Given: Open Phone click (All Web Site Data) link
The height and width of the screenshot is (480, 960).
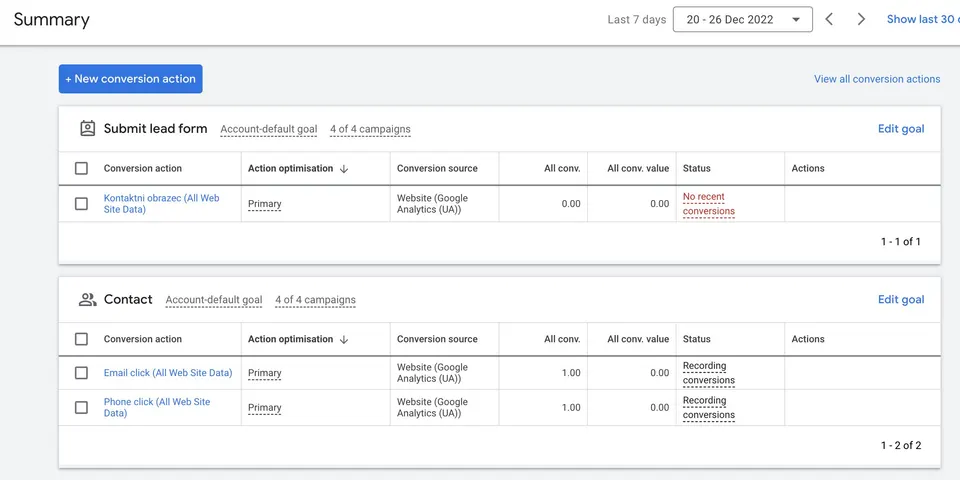Looking at the screenshot, I should point(157,407).
